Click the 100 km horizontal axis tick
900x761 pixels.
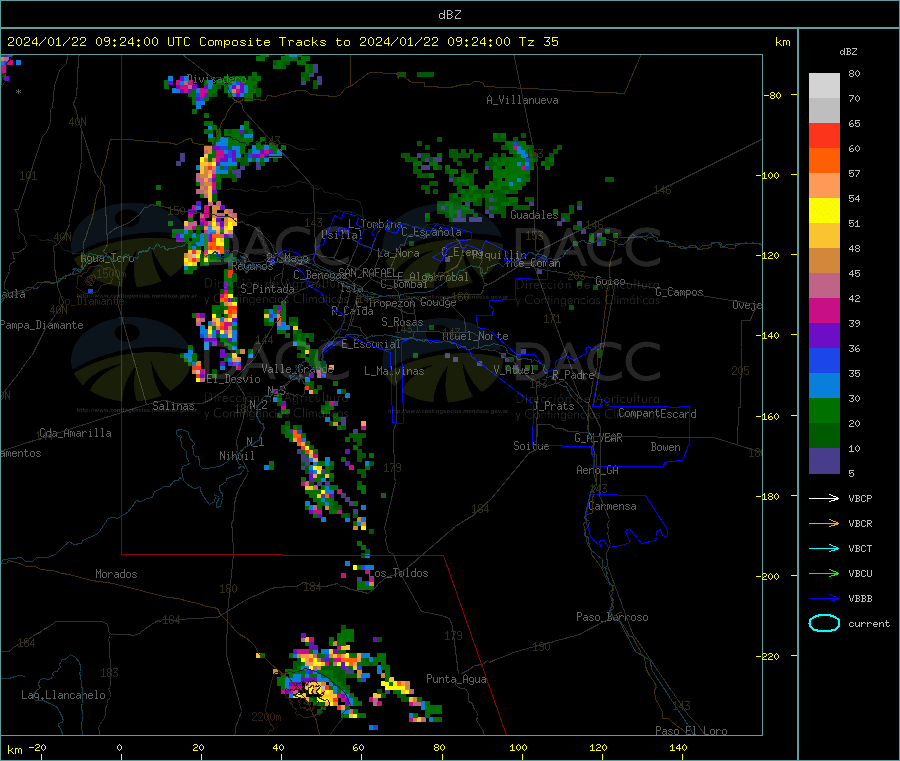click(518, 747)
